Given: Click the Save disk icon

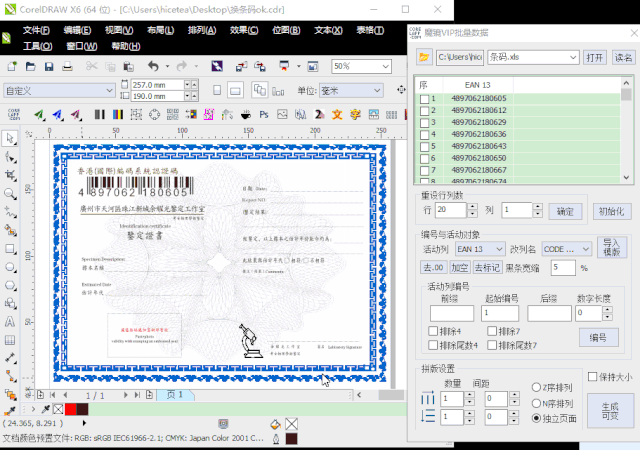Looking at the screenshot, I should 49,66.
